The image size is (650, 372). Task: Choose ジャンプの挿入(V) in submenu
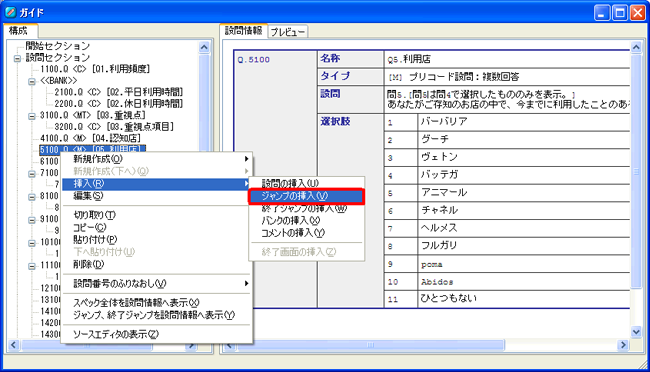307,196
